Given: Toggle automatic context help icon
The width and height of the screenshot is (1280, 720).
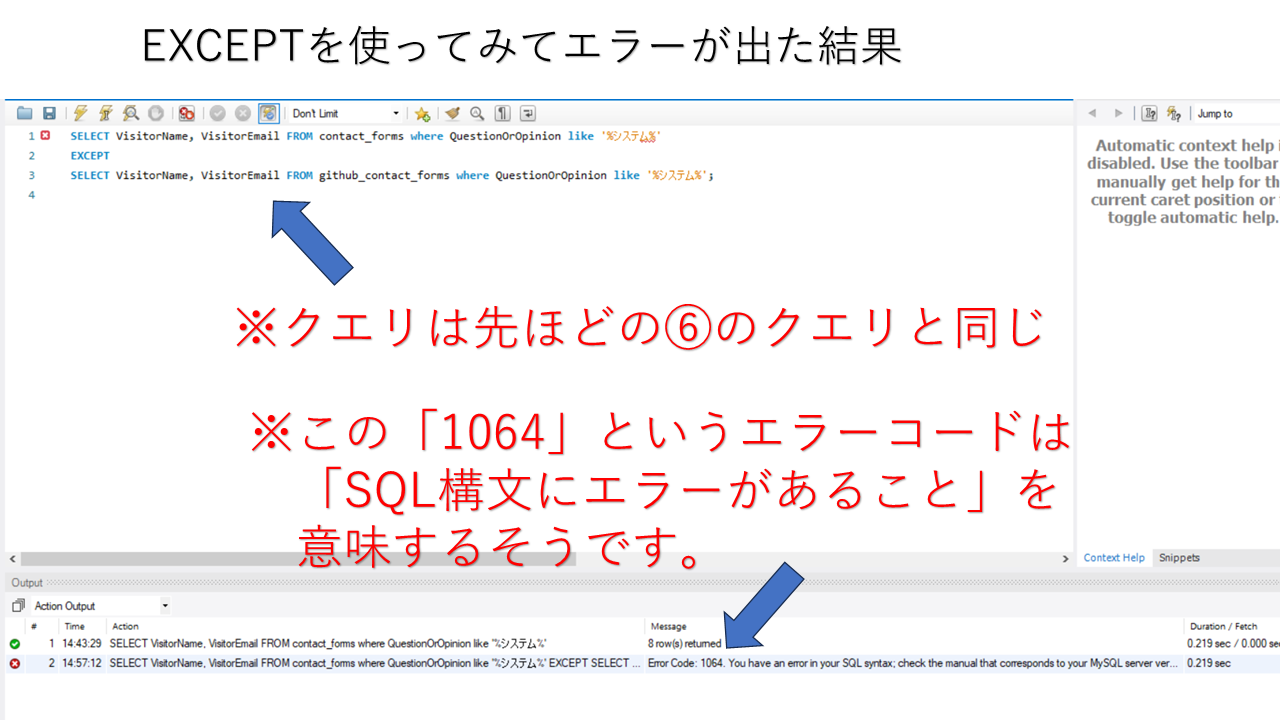Looking at the screenshot, I should click(x=1150, y=114).
